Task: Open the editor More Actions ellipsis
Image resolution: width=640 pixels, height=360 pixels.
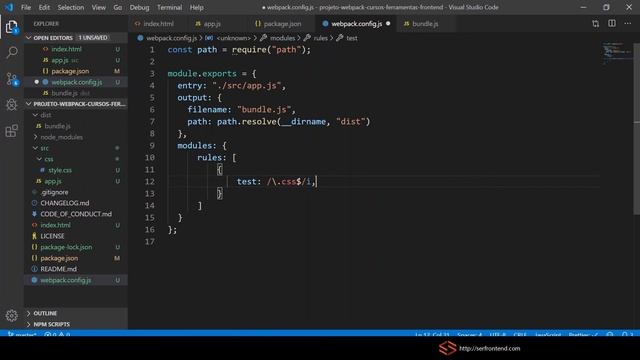Action: coord(628,24)
